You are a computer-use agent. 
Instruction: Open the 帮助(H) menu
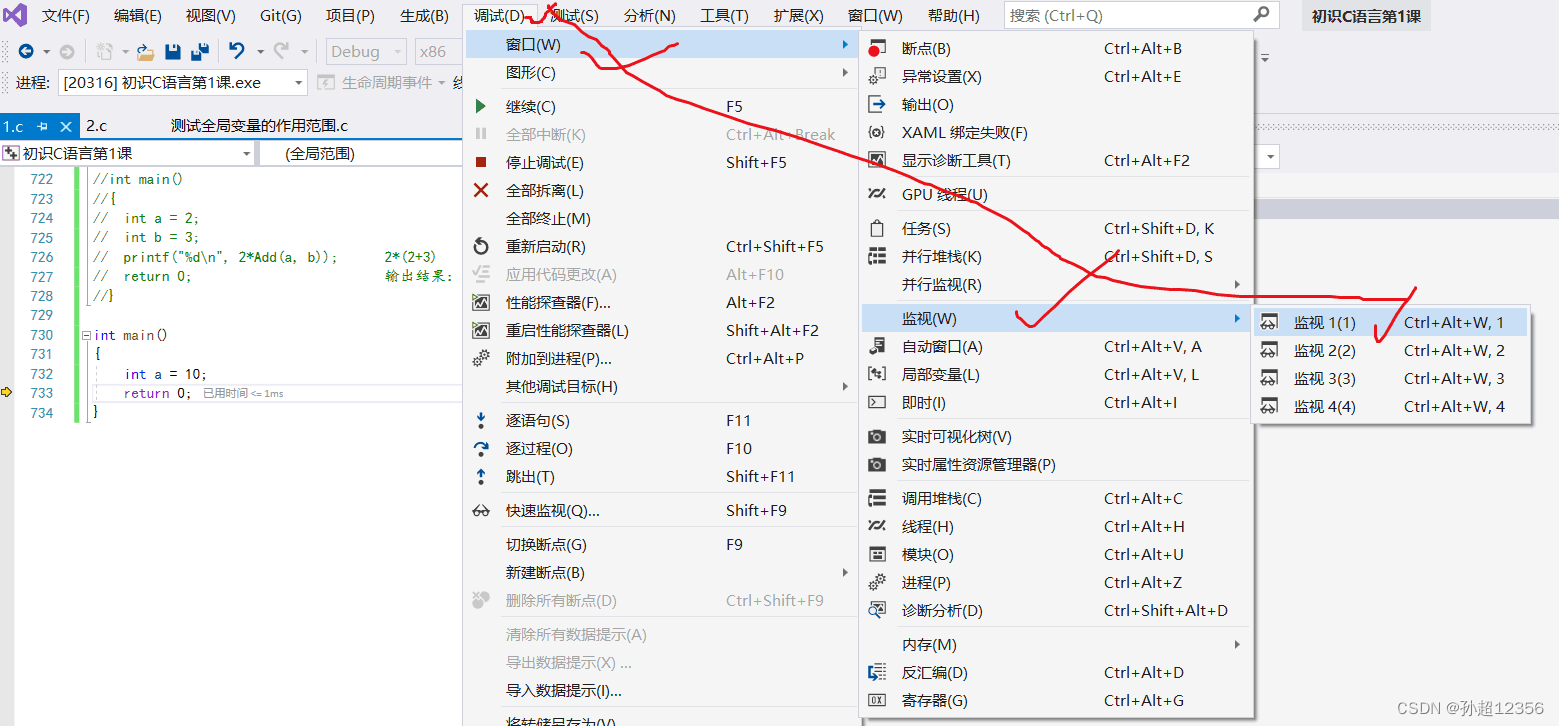954,16
